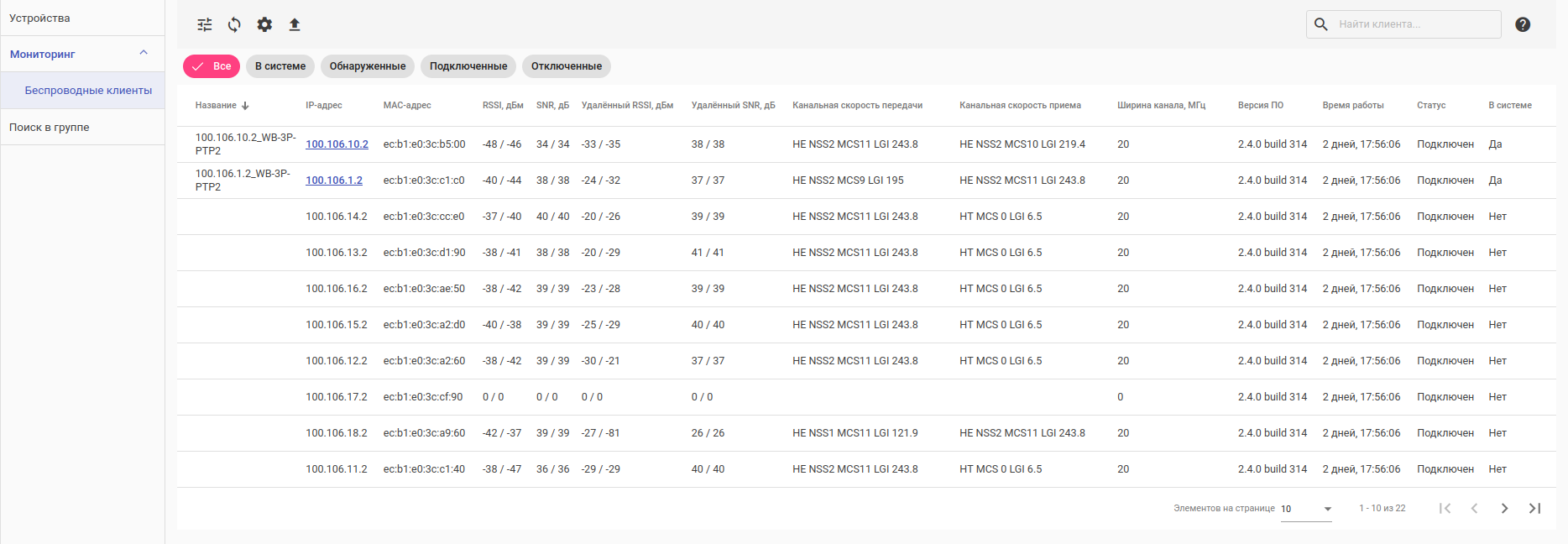The height and width of the screenshot is (544, 1568).
Task: Click the refresh table icon
Action: click(234, 25)
